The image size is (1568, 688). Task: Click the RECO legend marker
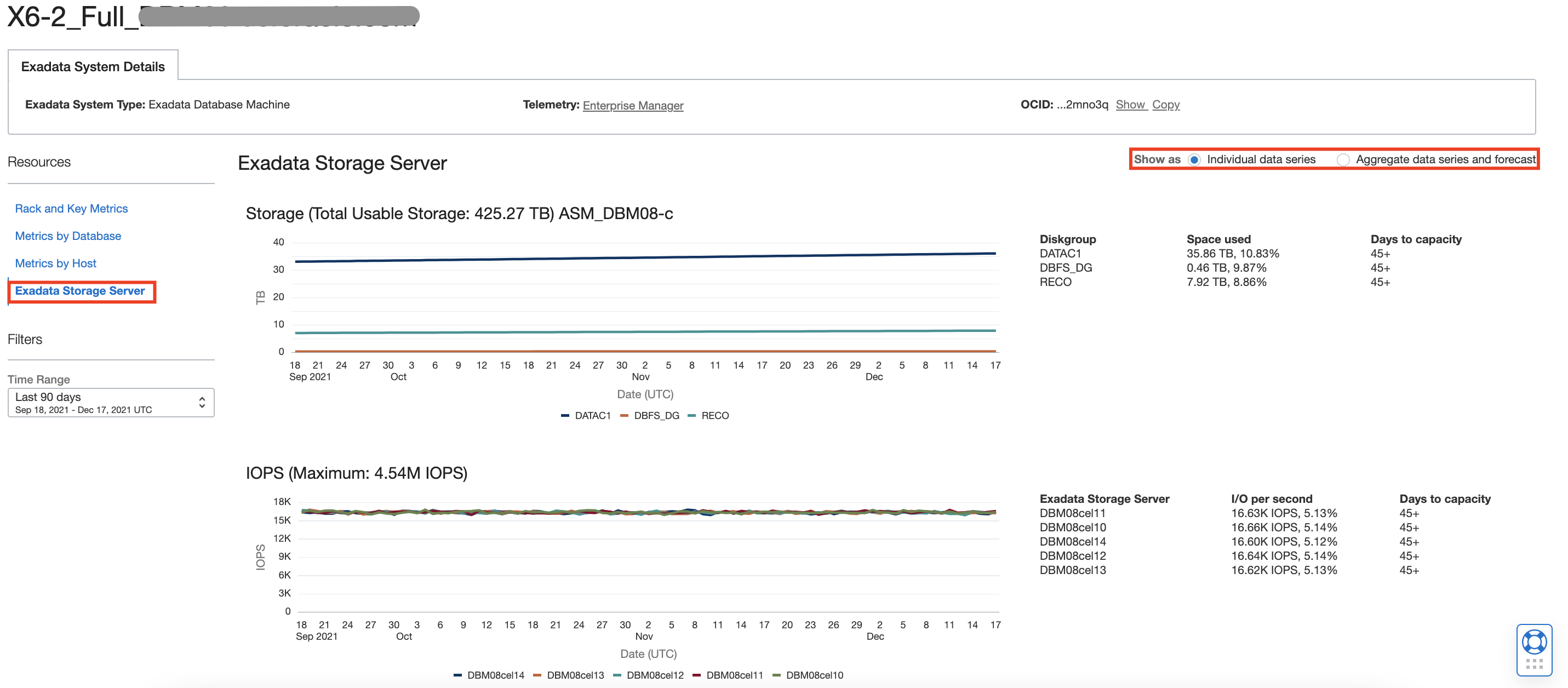tap(691, 416)
